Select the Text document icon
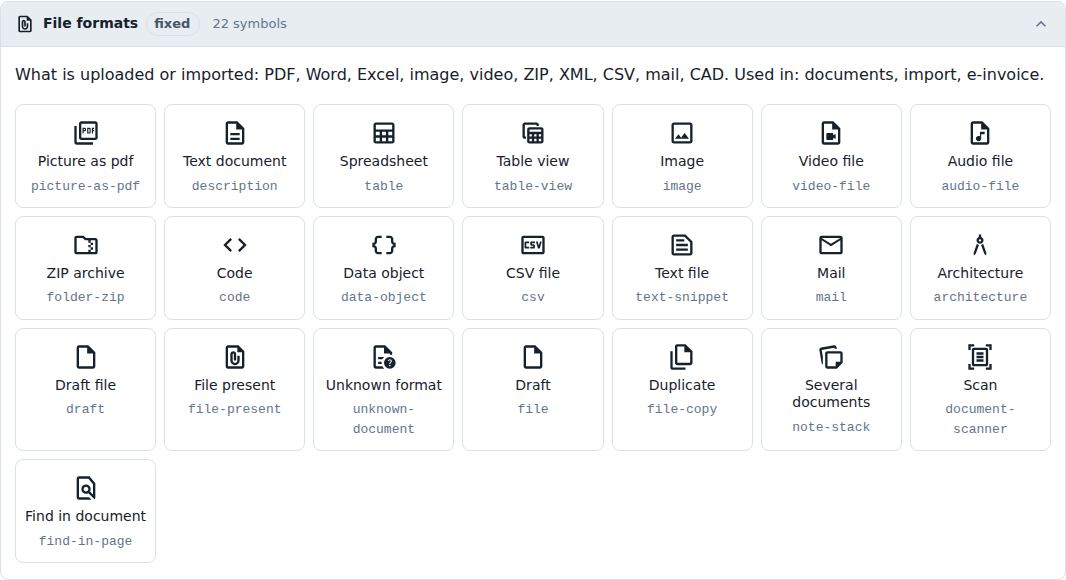The width and height of the screenshot is (1066, 580). pos(235,133)
